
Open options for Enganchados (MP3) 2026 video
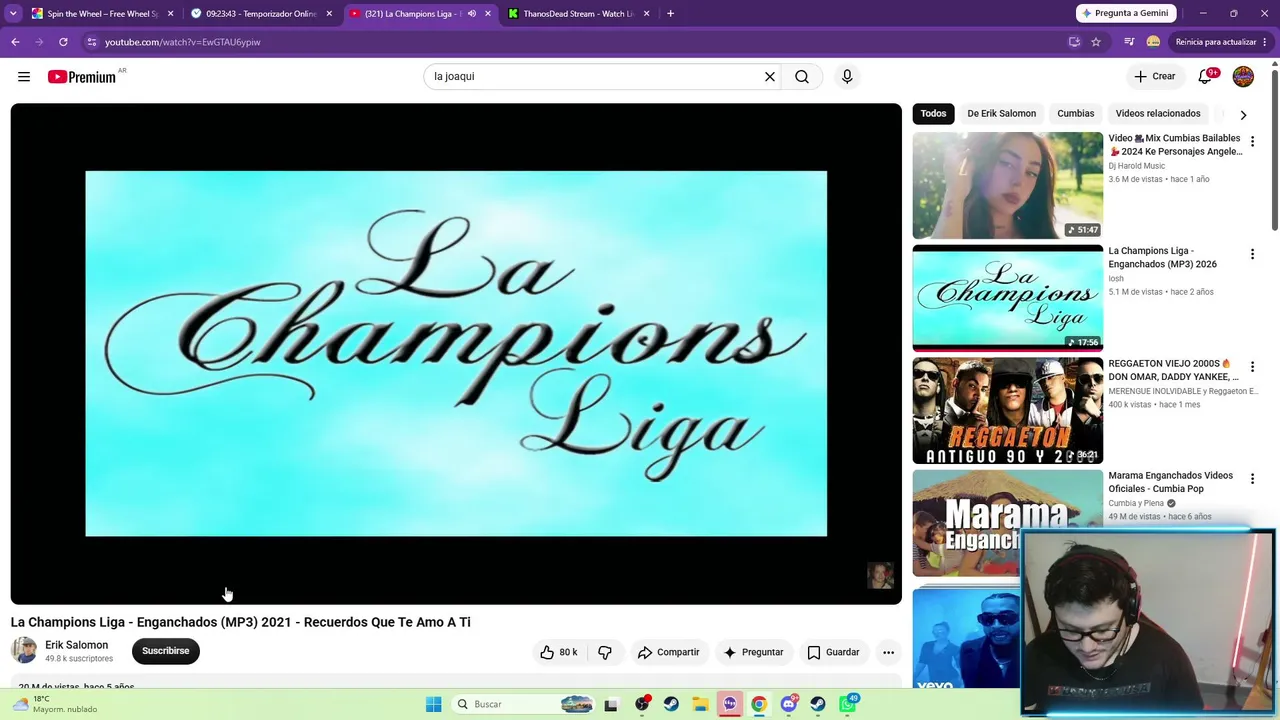click(x=1252, y=255)
